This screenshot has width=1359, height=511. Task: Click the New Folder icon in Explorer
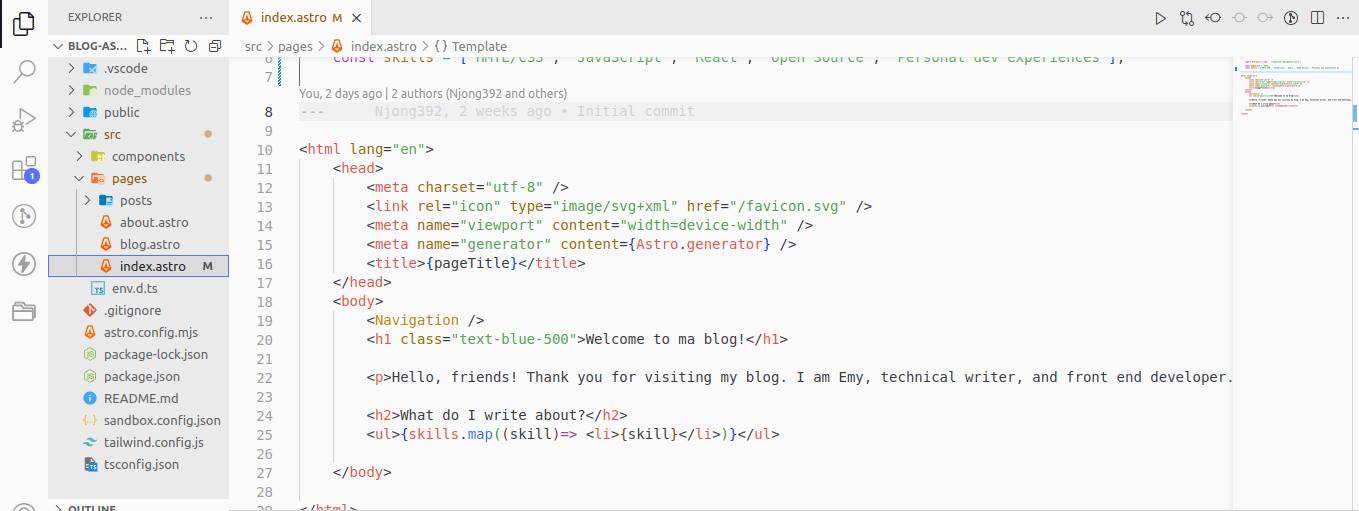click(167, 46)
